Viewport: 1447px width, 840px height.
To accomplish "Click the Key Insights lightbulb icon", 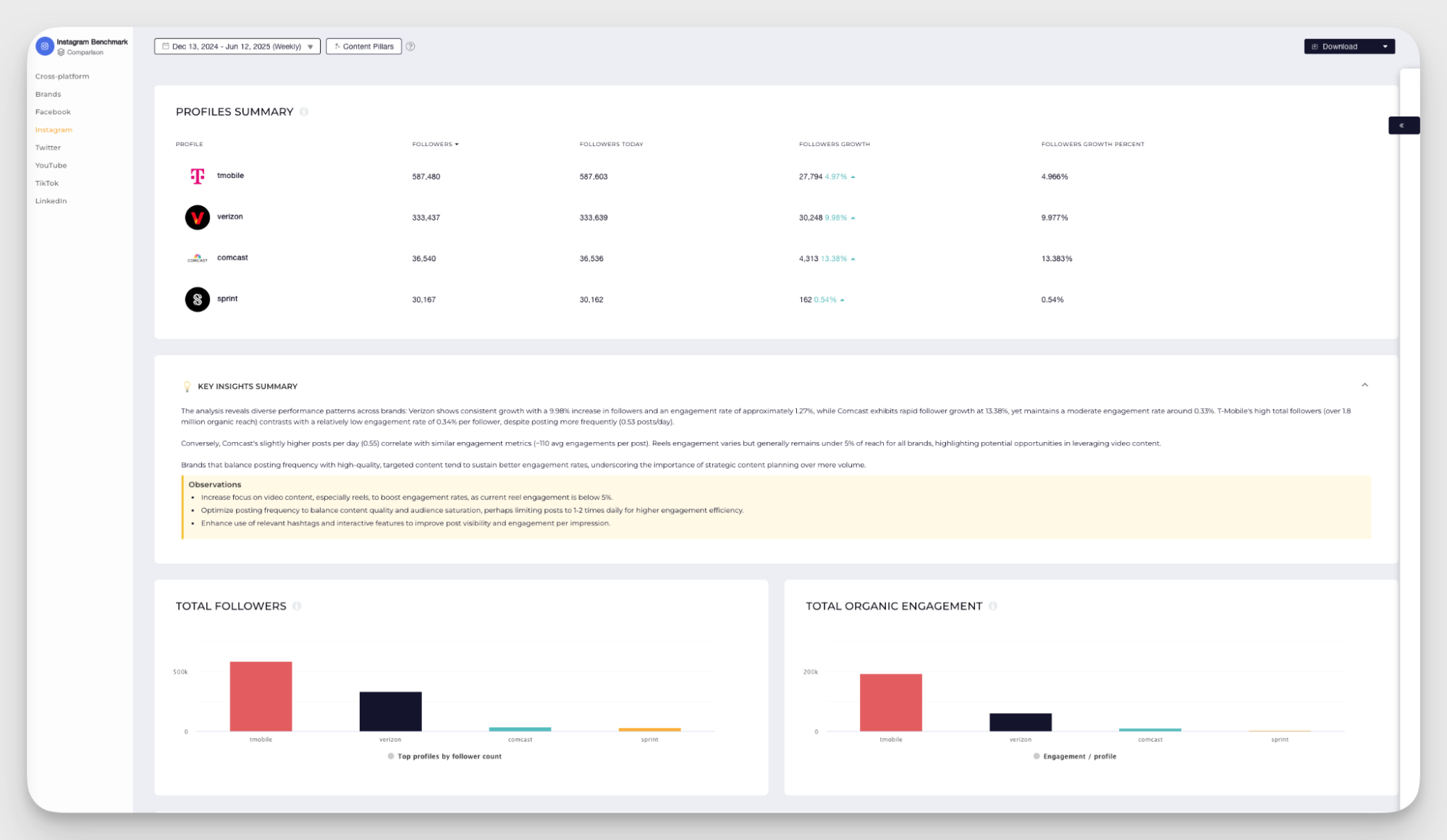I will pos(187,386).
